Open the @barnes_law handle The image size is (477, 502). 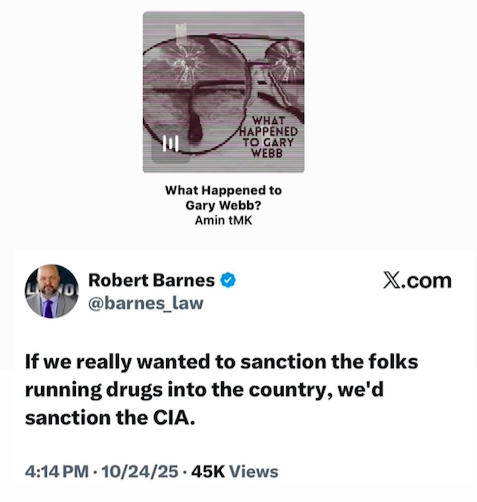146,303
